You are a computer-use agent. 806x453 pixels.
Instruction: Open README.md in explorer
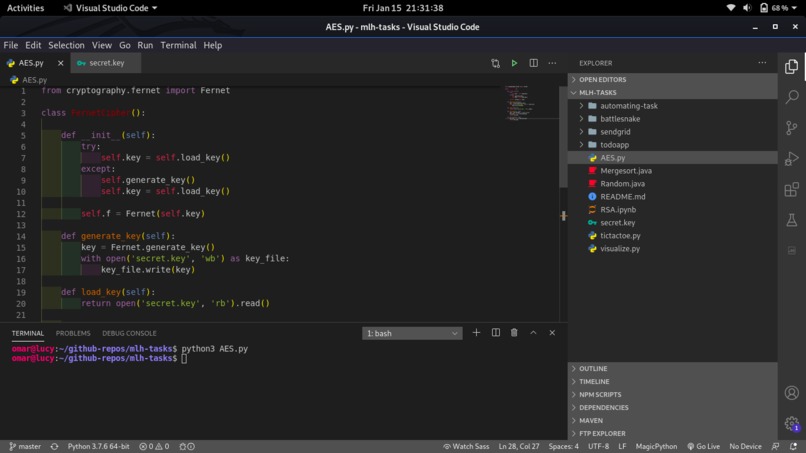click(x=672, y=196)
